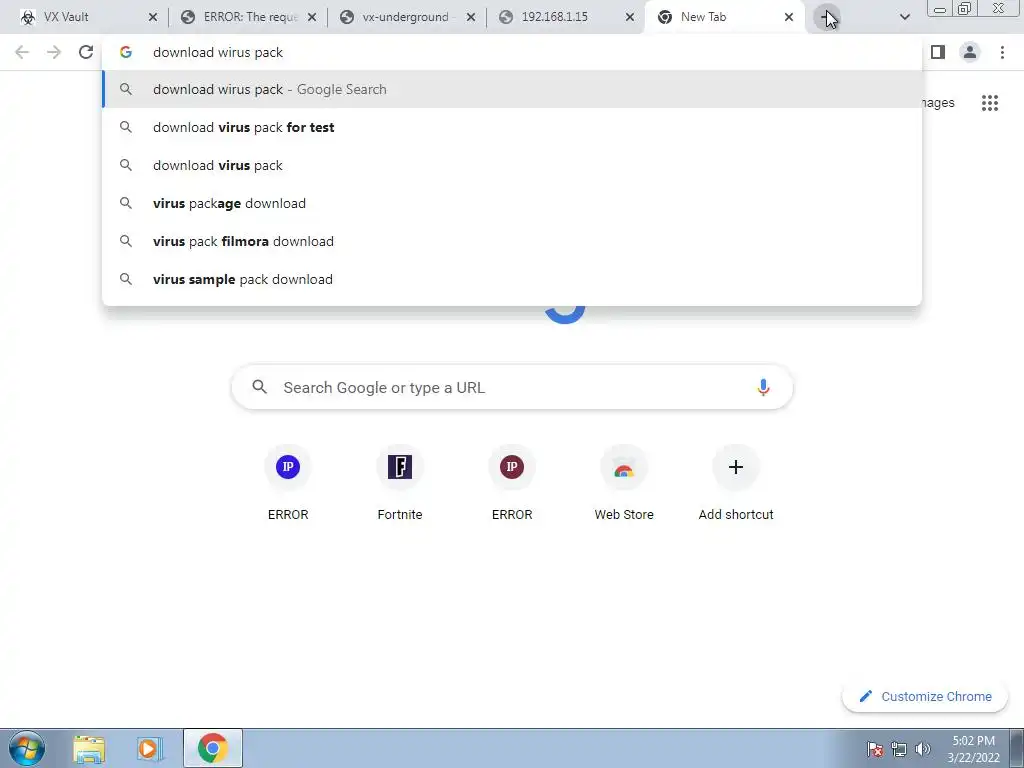Viewport: 1024px width, 768px height.
Task: Click the microphone voice search icon
Action: [x=763, y=387]
